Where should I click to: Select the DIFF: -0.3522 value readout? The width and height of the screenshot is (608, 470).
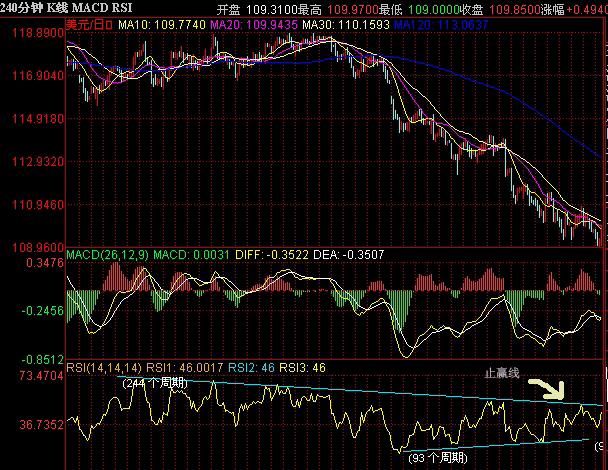272,255
